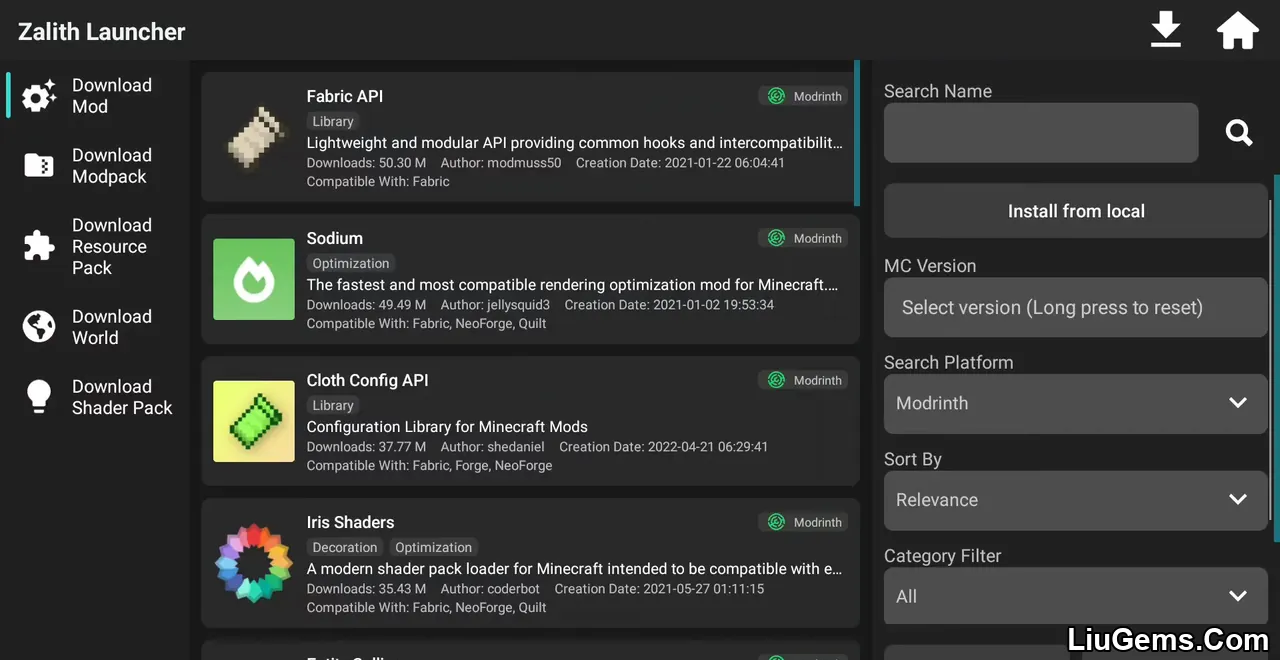This screenshot has height=660, width=1280.
Task: Click Compatible With: Fabric, Forge, NeoForge text
Action: (x=430, y=465)
